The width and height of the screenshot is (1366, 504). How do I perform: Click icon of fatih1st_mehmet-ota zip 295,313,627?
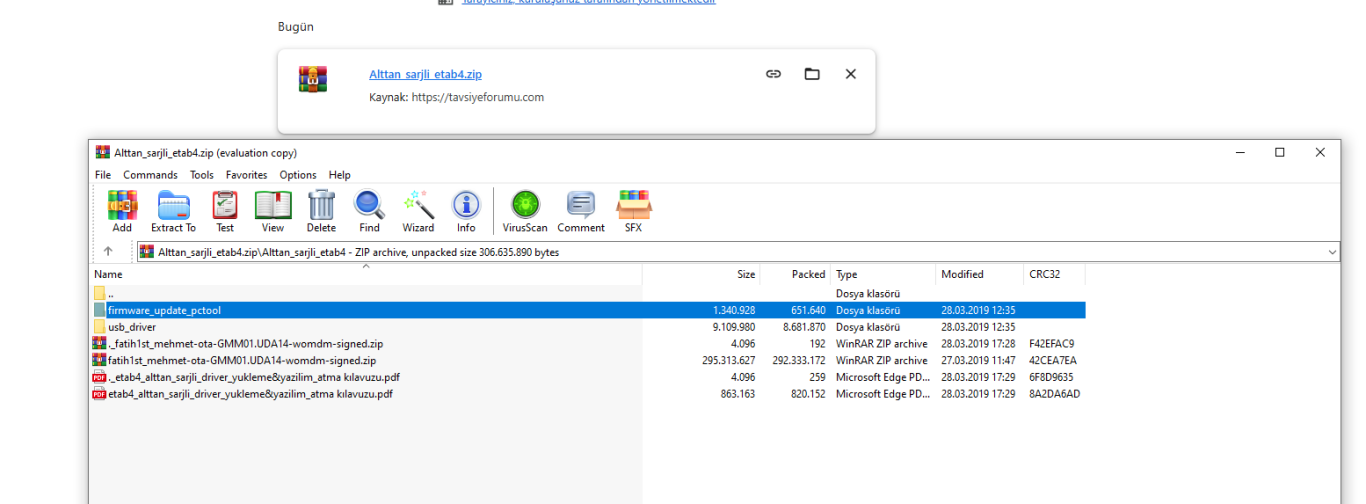pyautogui.click(x=99, y=360)
